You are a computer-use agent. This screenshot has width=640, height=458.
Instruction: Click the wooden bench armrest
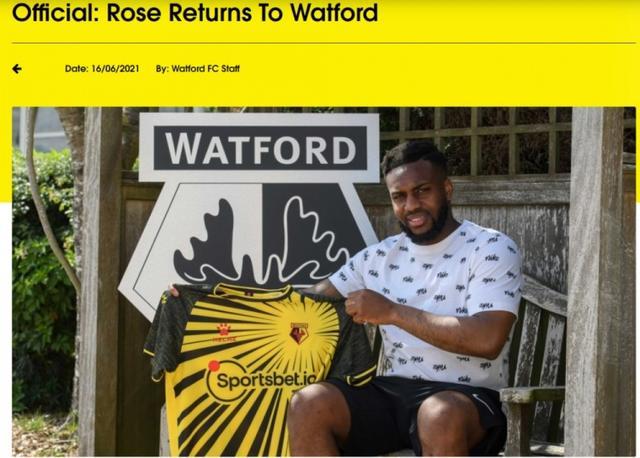click(x=533, y=394)
